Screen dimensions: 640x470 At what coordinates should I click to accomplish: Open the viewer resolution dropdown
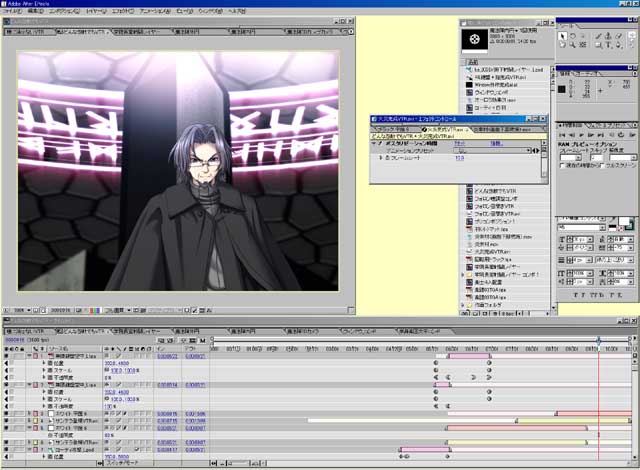pos(118,310)
